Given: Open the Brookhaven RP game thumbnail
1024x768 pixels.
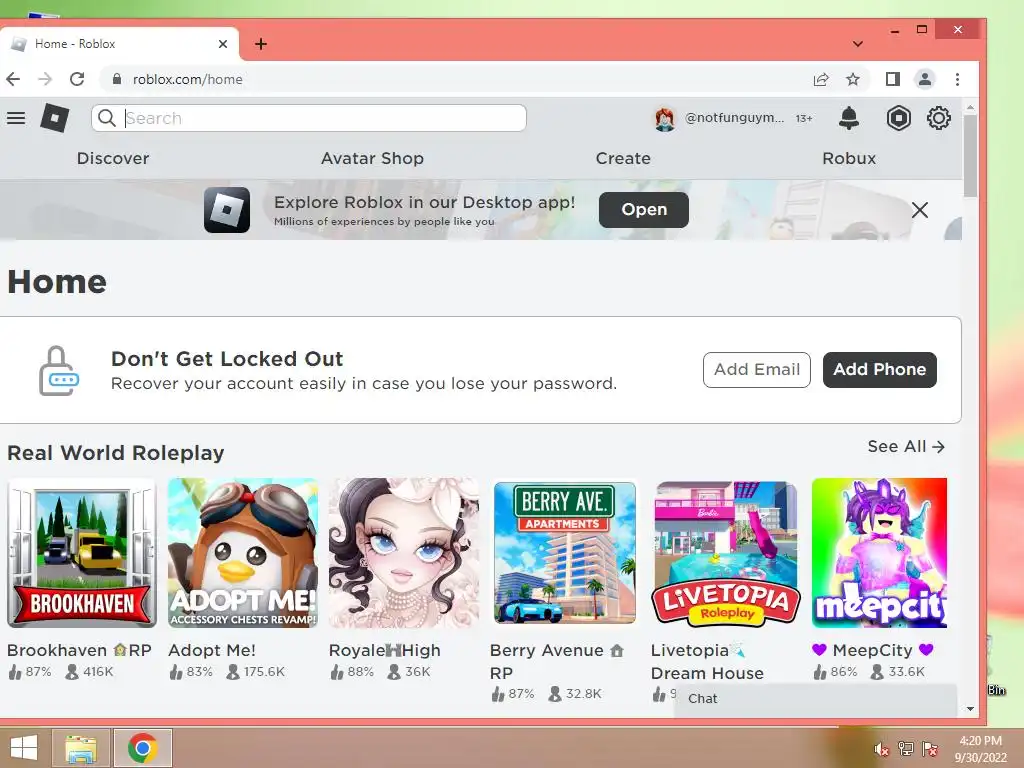Looking at the screenshot, I should [x=82, y=553].
